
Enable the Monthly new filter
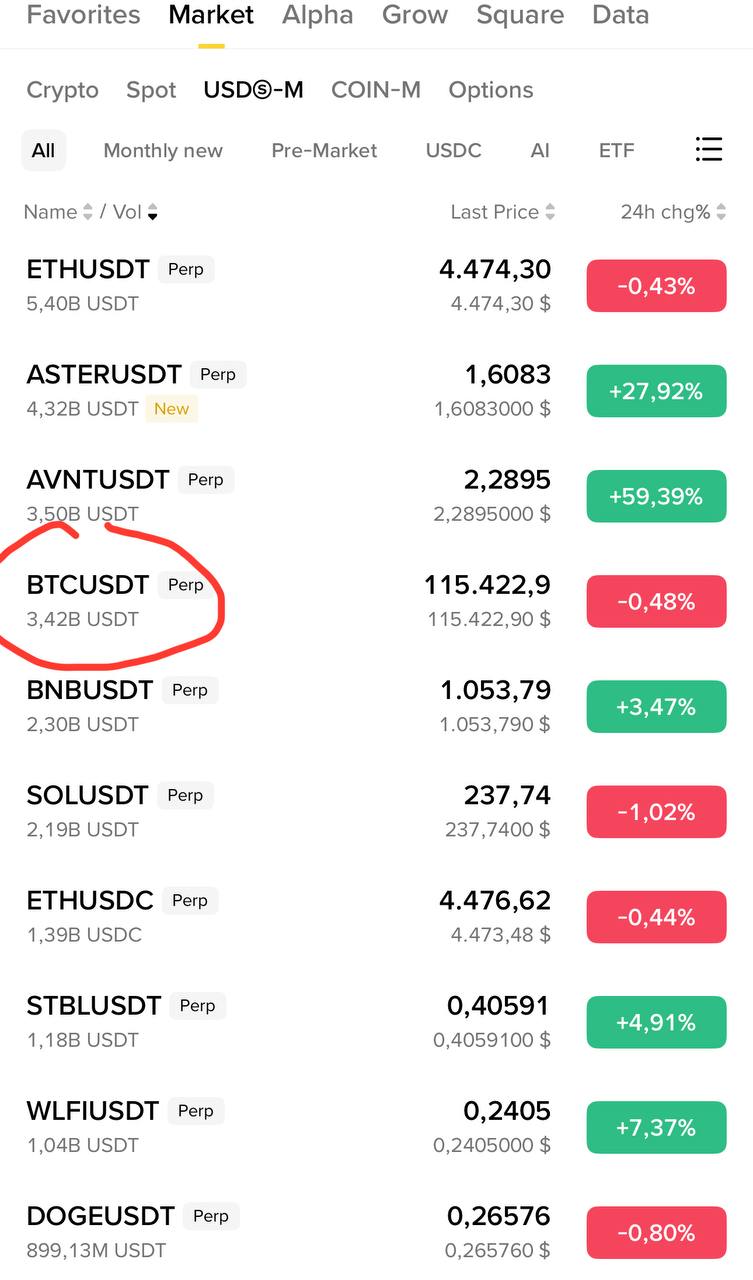(x=163, y=150)
